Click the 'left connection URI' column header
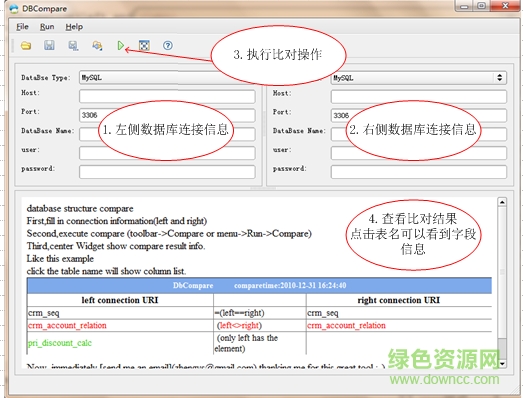This screenshot has width=523, height=398. point(120,300)
